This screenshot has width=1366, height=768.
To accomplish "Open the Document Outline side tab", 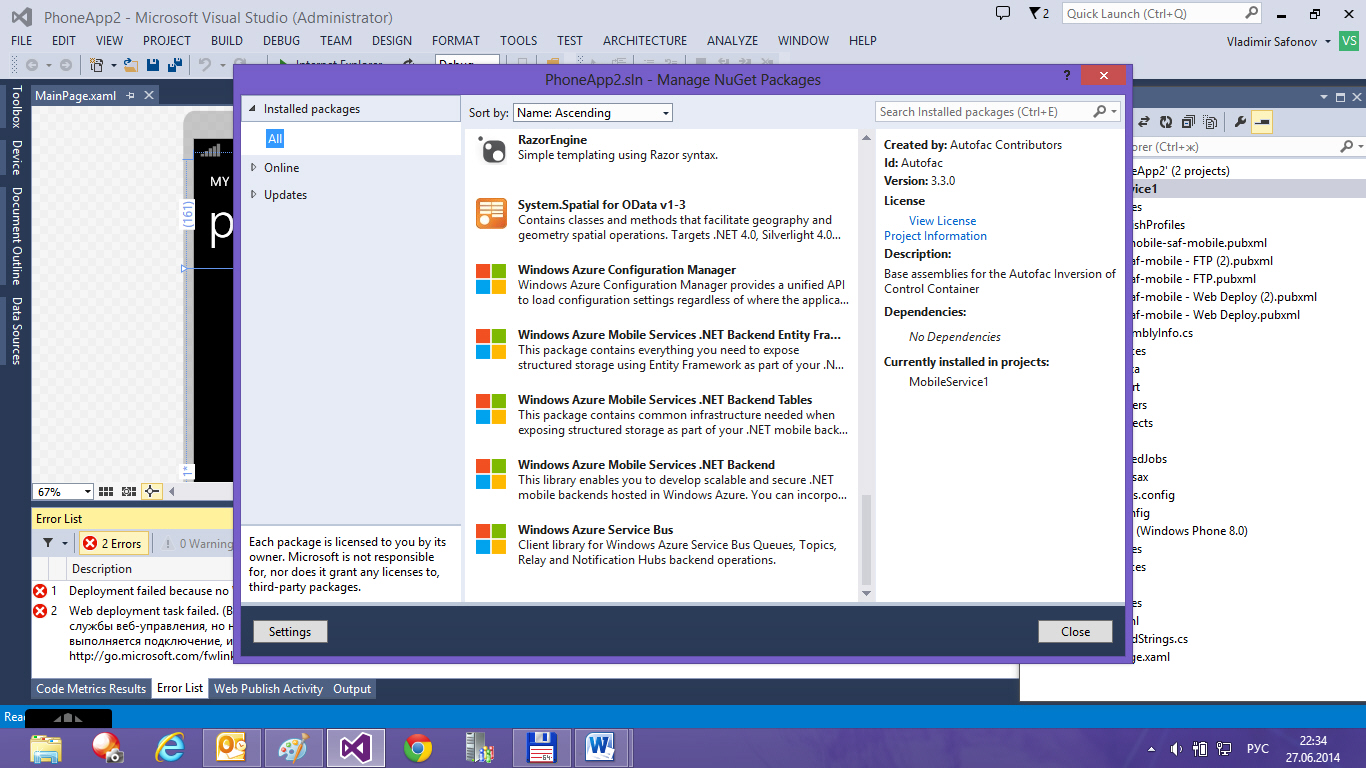I will click(16, 236).
